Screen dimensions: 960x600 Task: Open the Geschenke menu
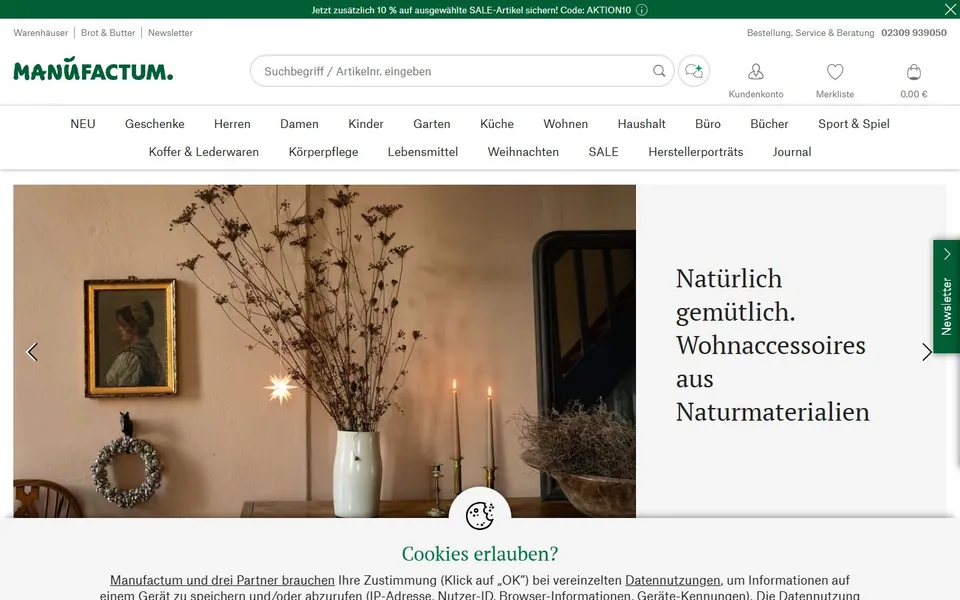(x=154, y=124)
